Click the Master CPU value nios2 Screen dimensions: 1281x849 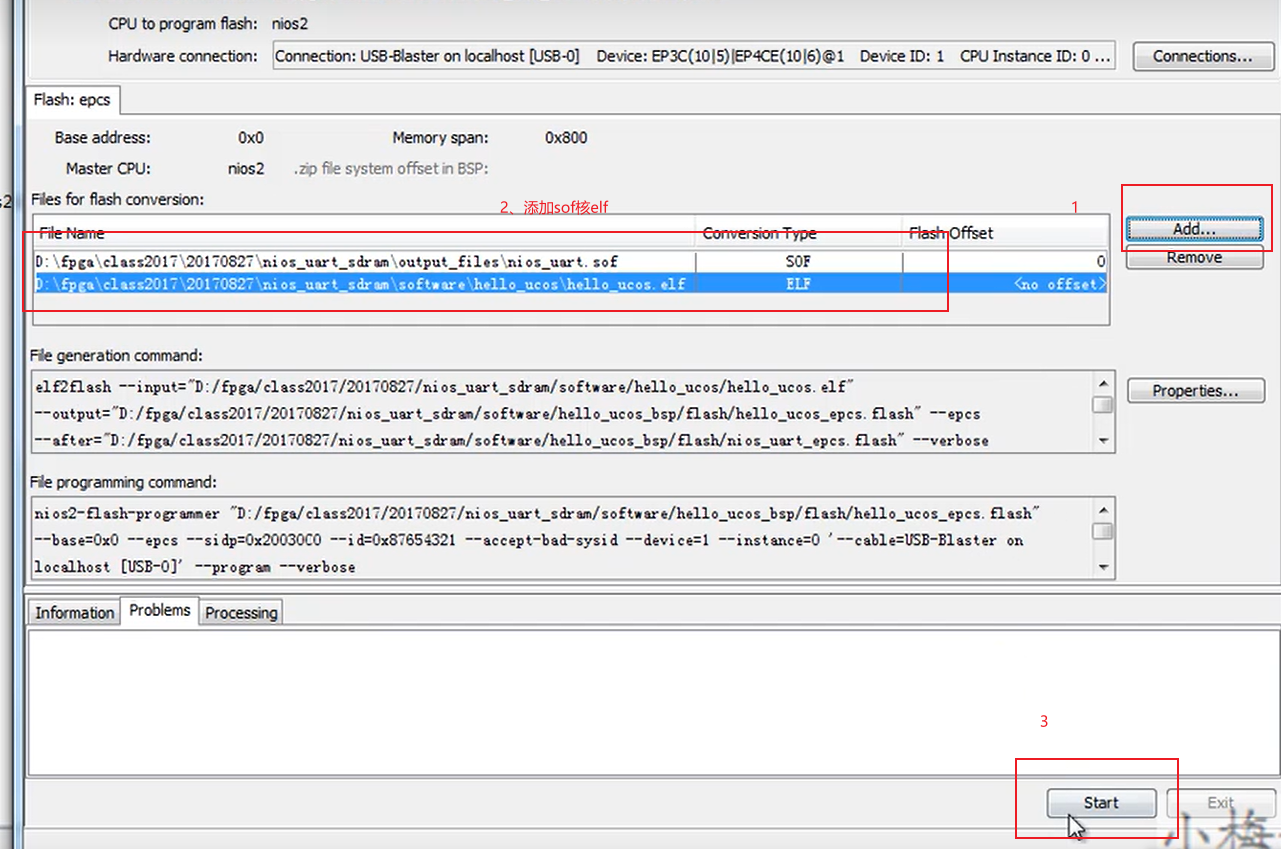click(246, 169)
